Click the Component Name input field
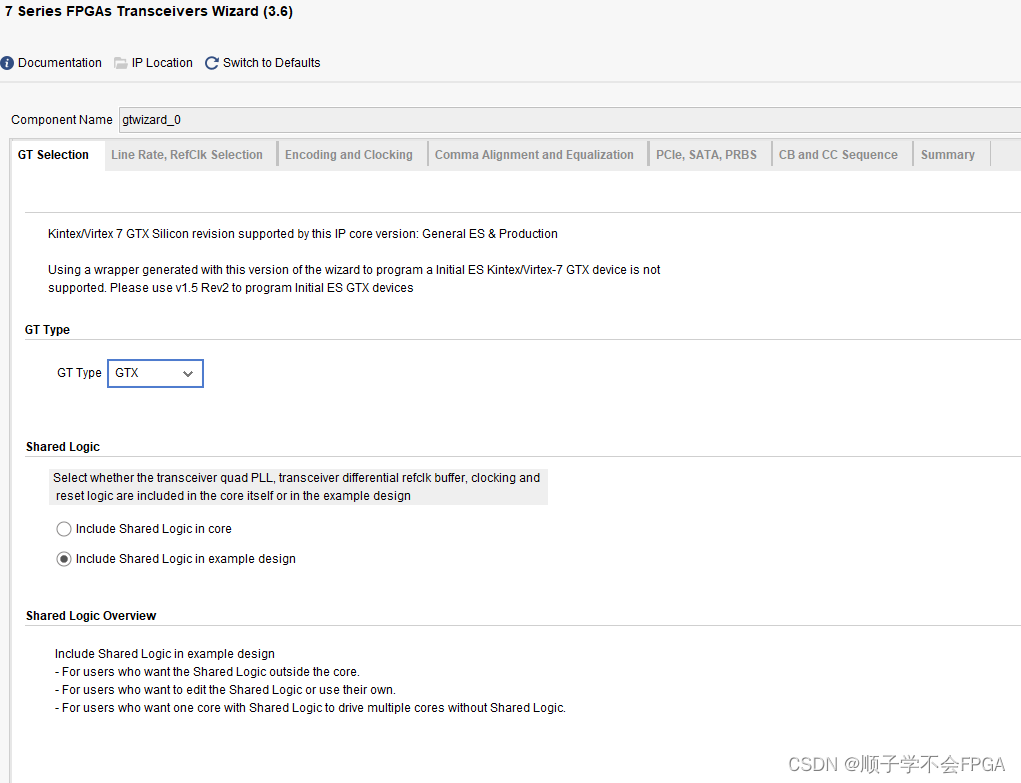Screen dimensions: 1021x783 [570, 120]
